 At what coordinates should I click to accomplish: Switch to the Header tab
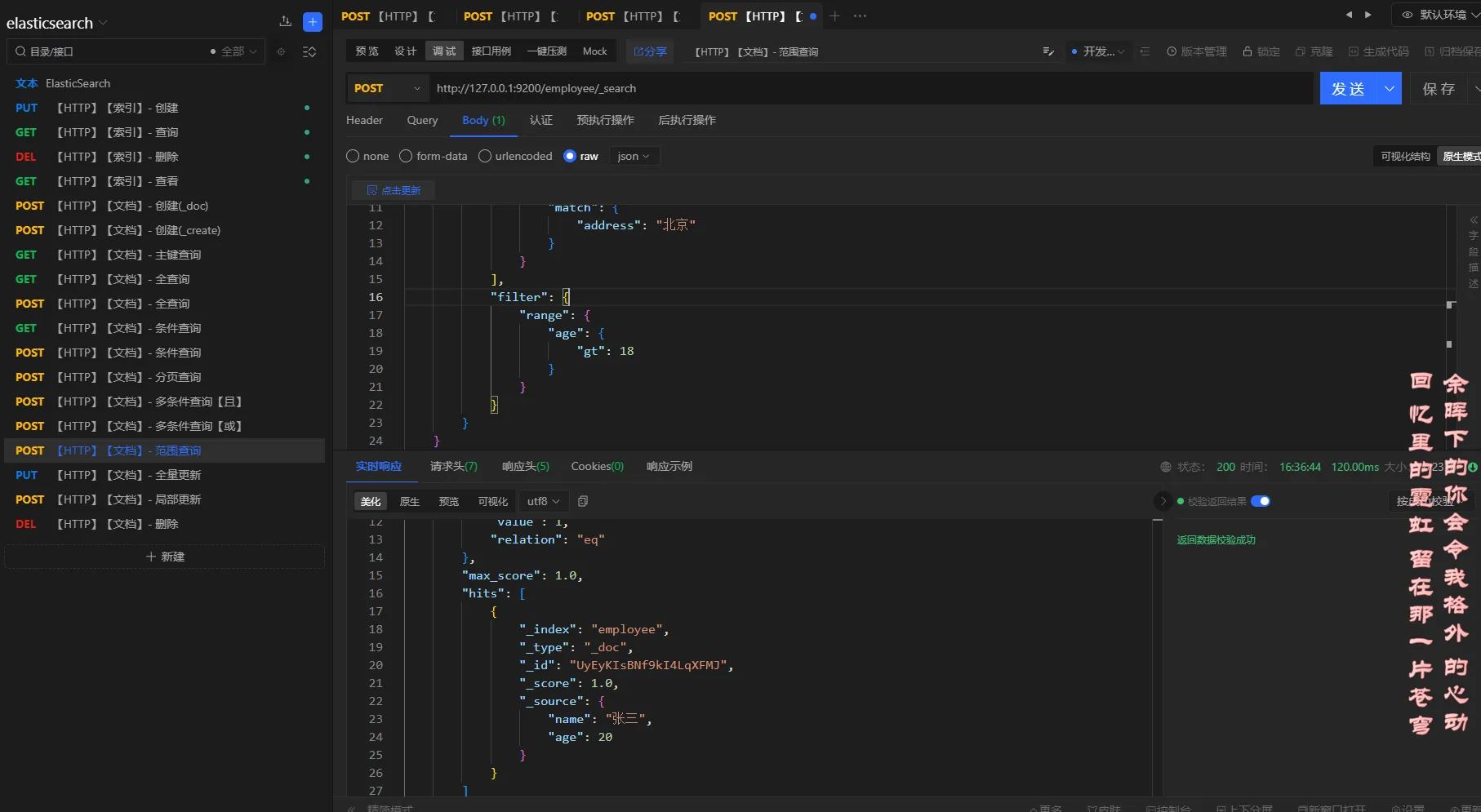pyautogui.click(x=364, y=120)
